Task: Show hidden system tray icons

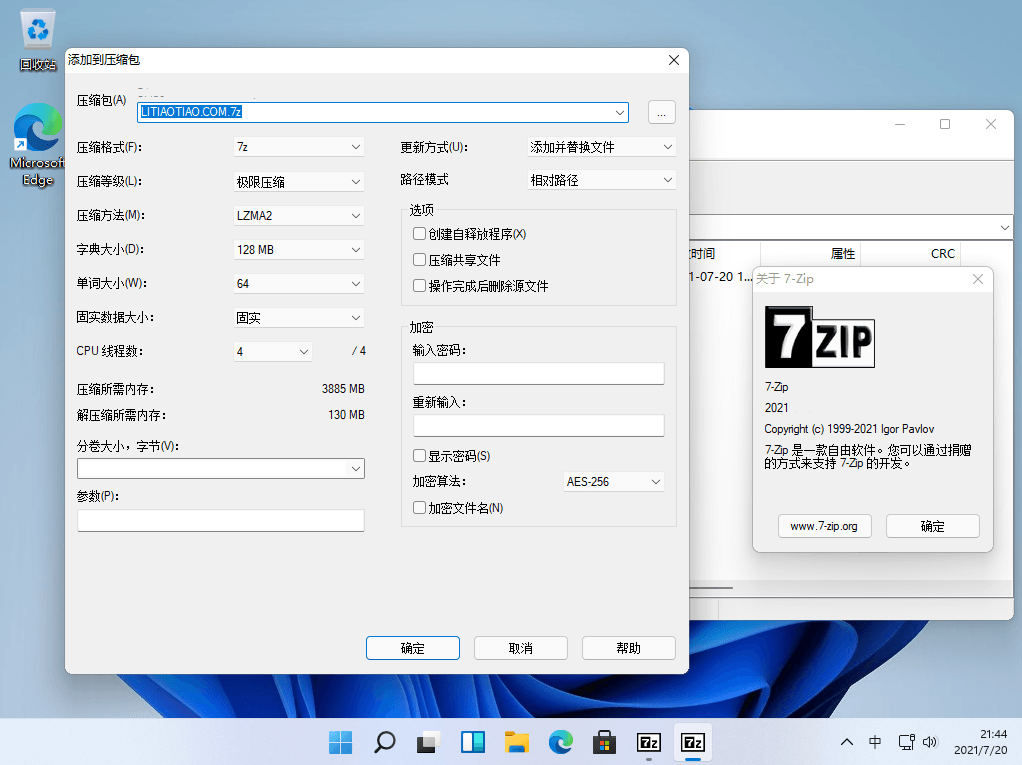Action: 847,742
